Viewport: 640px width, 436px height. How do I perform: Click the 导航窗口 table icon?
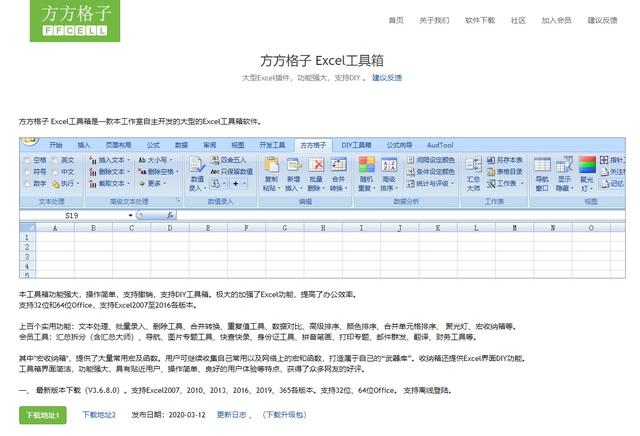tap(542, 165)
